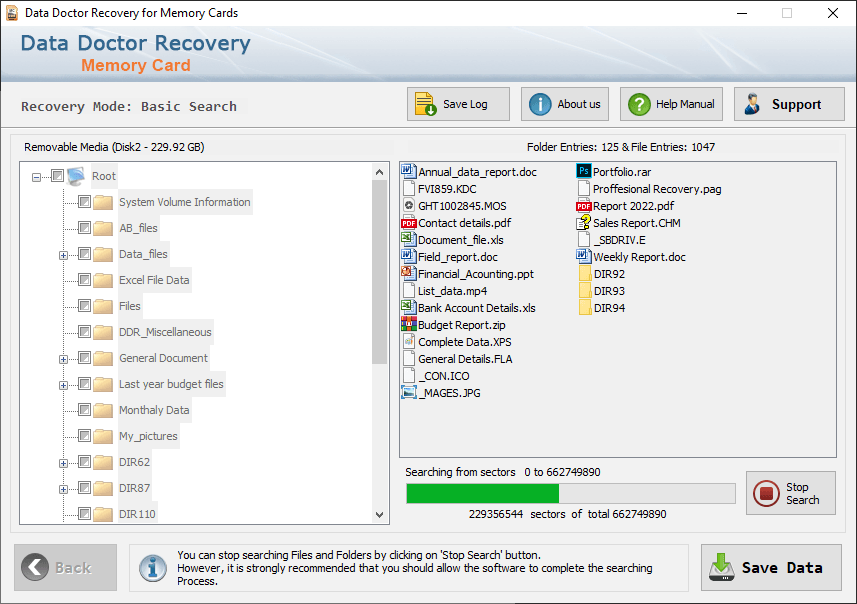Click the DIR94 folder icon
Image resolution: width=857 pixels, height=604 pixels.
pyautogui.click(x=585, y=308)
